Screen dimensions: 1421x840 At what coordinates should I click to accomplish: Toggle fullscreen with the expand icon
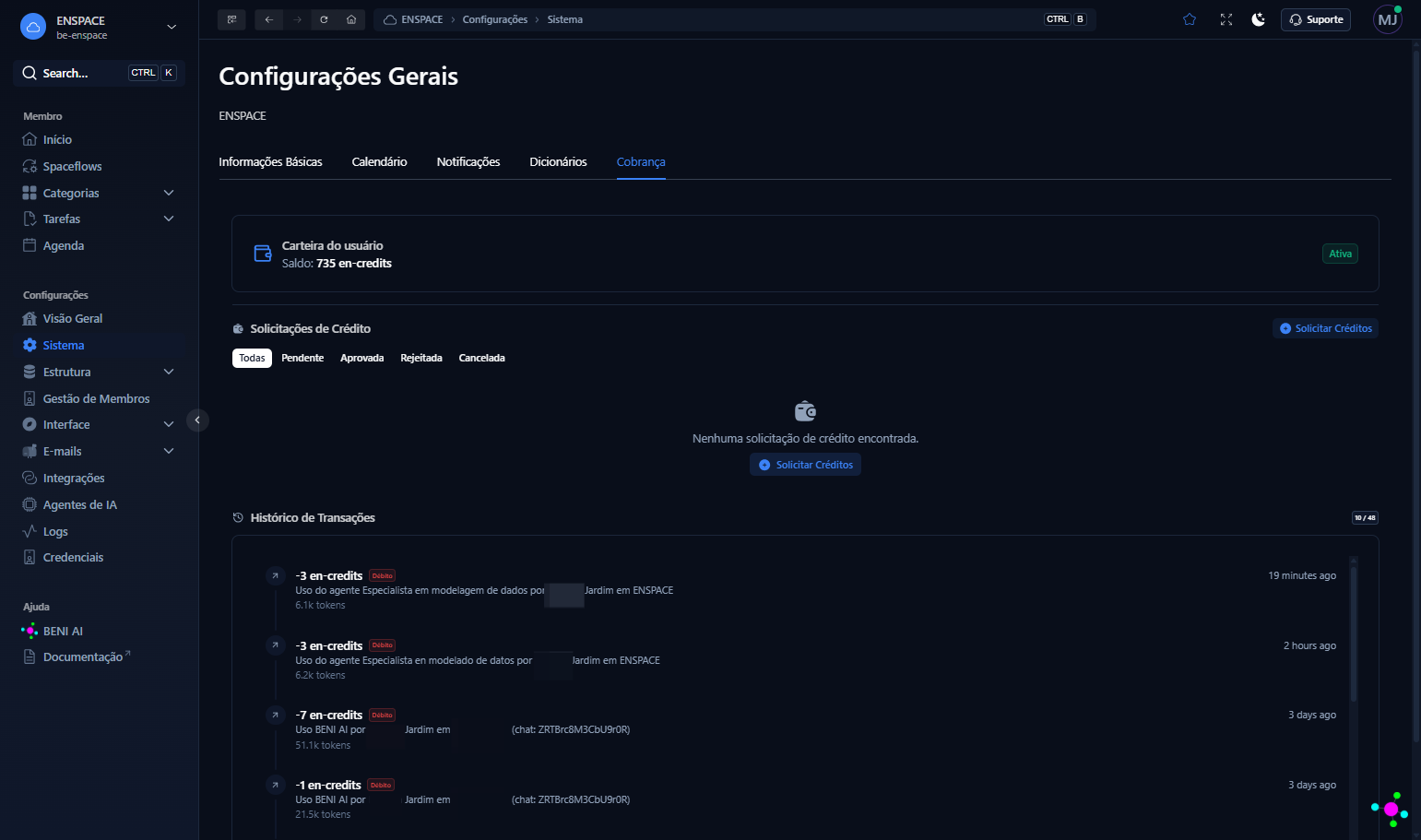click(1226, 19)
